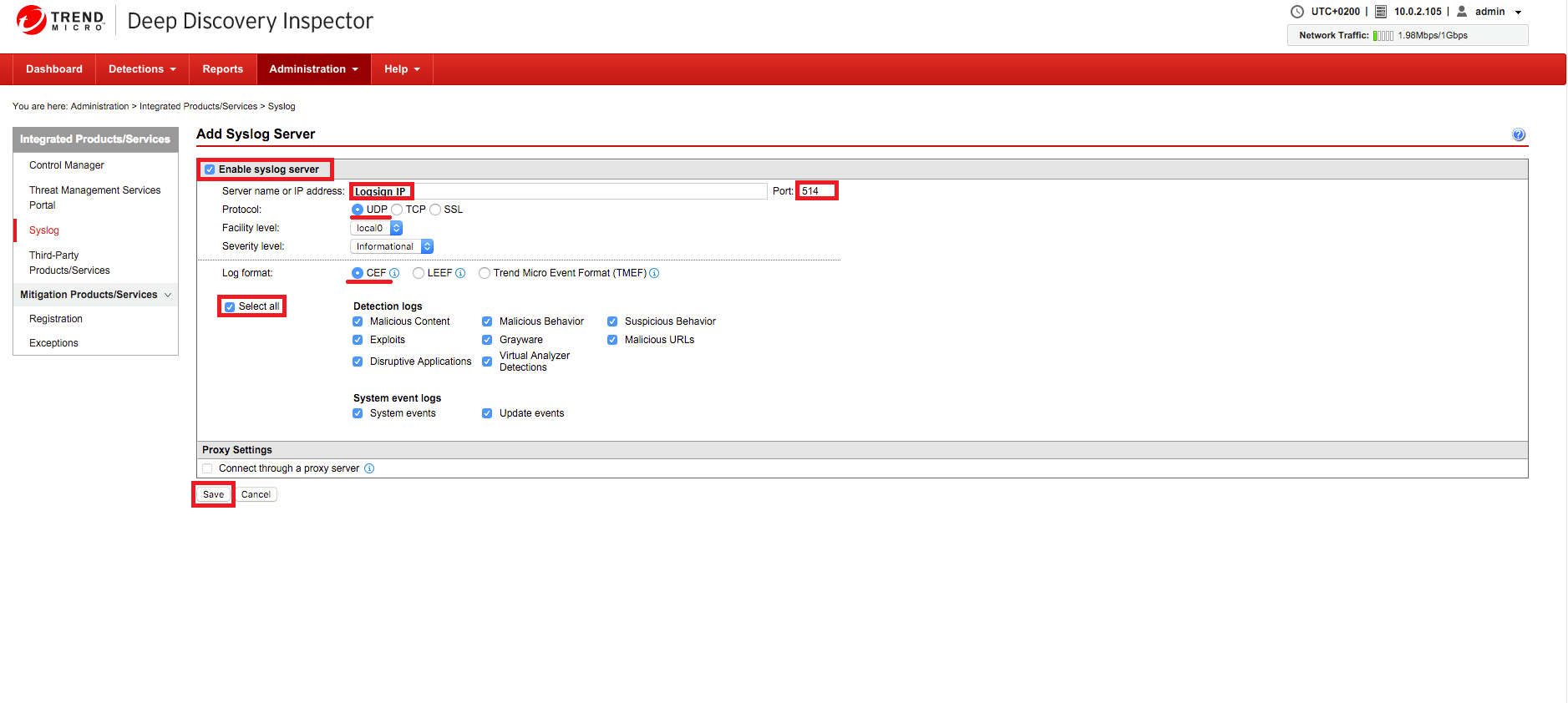This screenshot has width=1568, height=703.
Task: Click the TMEF format info icon
Action: pos(654,273)
